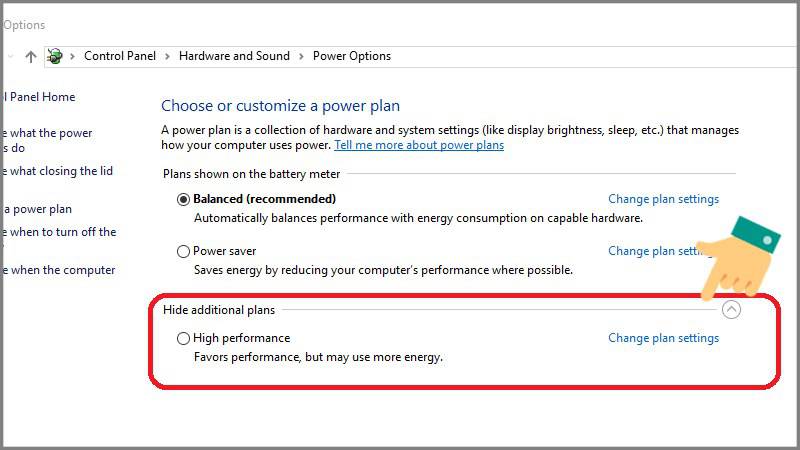
Task: Select the High performance radio button
Action: pos(183,338)
